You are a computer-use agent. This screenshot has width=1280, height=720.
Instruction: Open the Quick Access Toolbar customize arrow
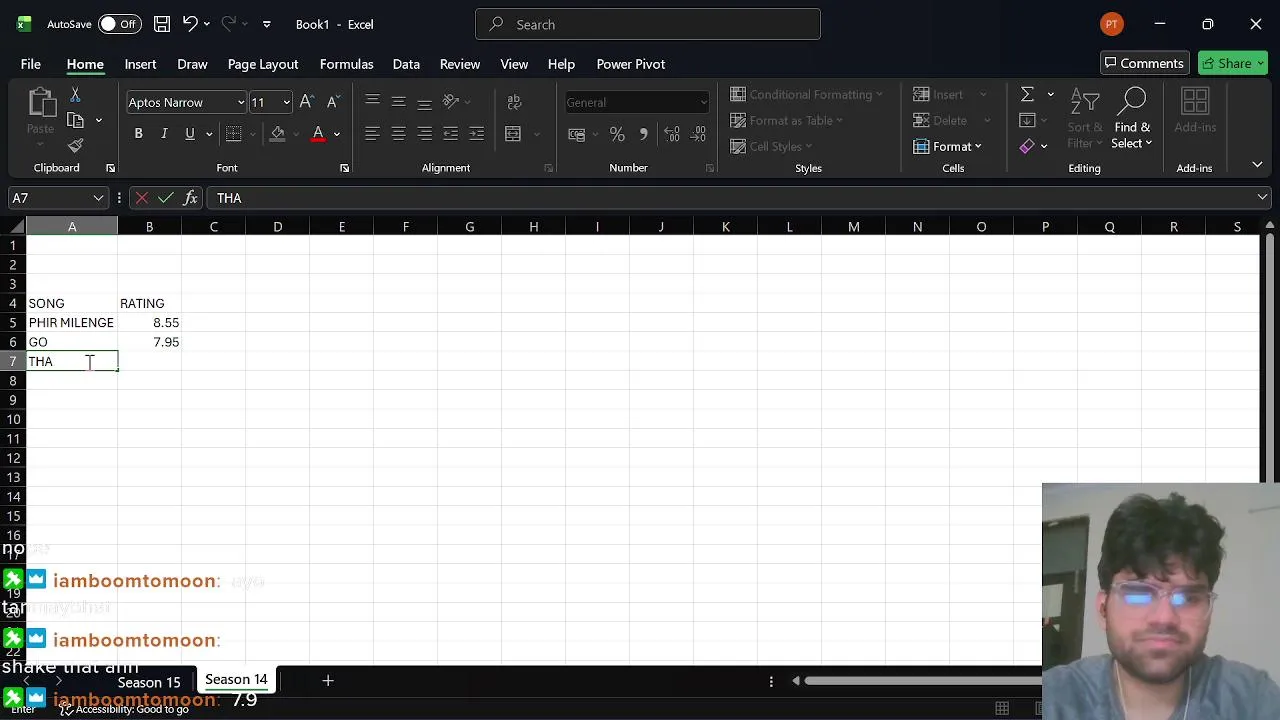[x=266, y=24]
